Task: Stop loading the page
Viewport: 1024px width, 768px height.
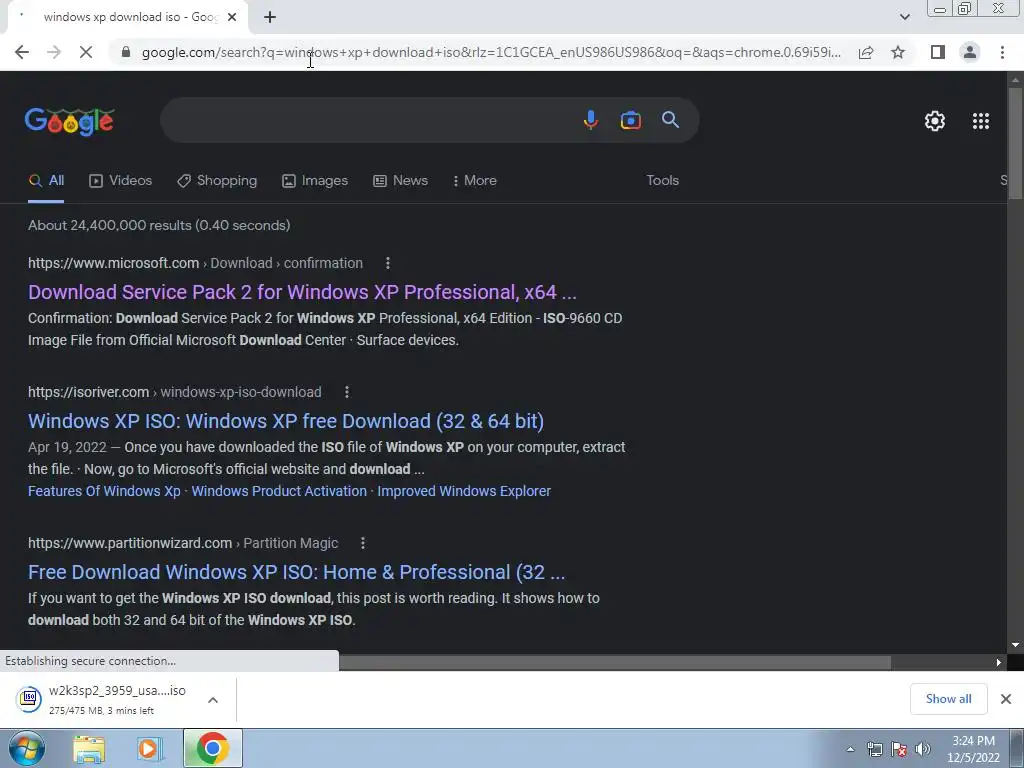Action: pyautogui.click(x=86, y=52)
